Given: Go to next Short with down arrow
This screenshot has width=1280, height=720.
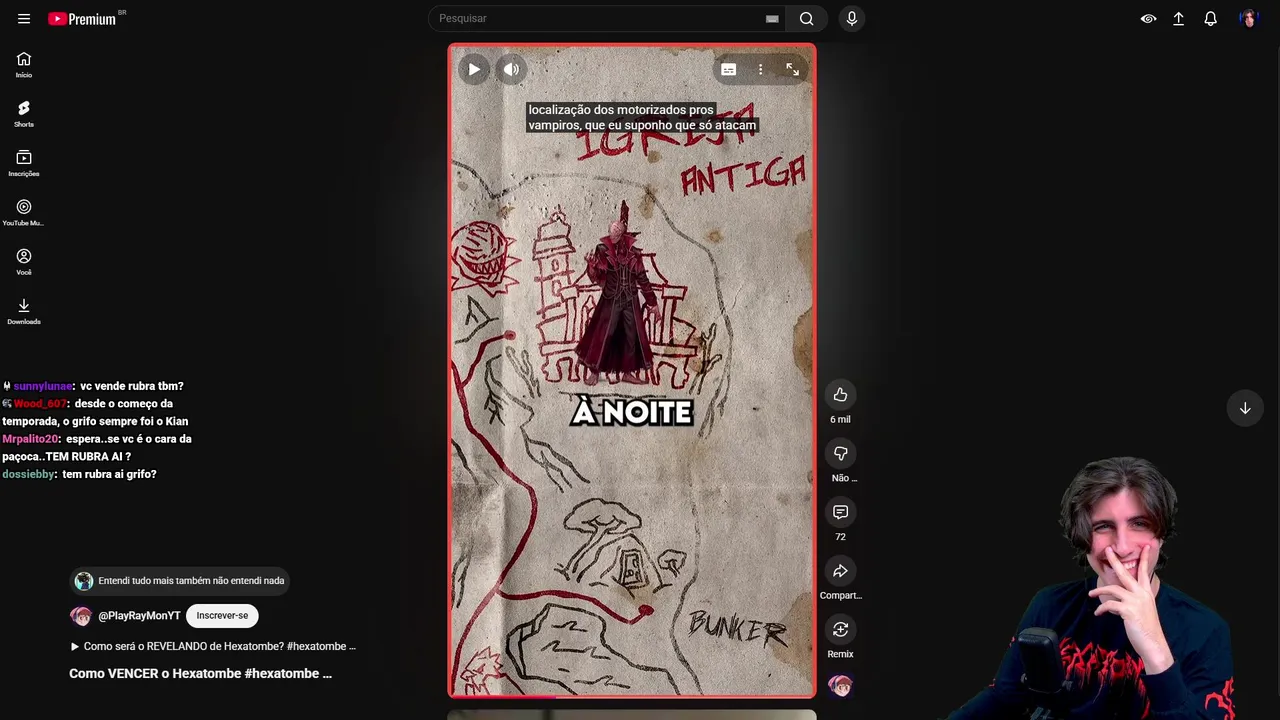Looking at the screenshot, I should click(x=1245, y=408).
